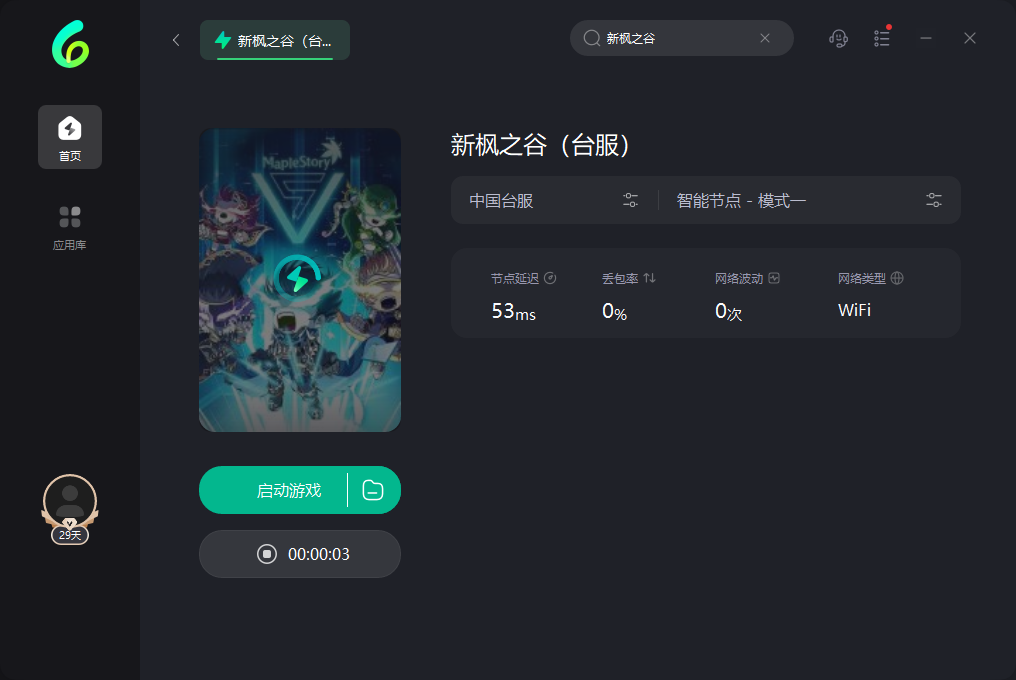Select the 新枫之谷 game tab

point(275,40)
